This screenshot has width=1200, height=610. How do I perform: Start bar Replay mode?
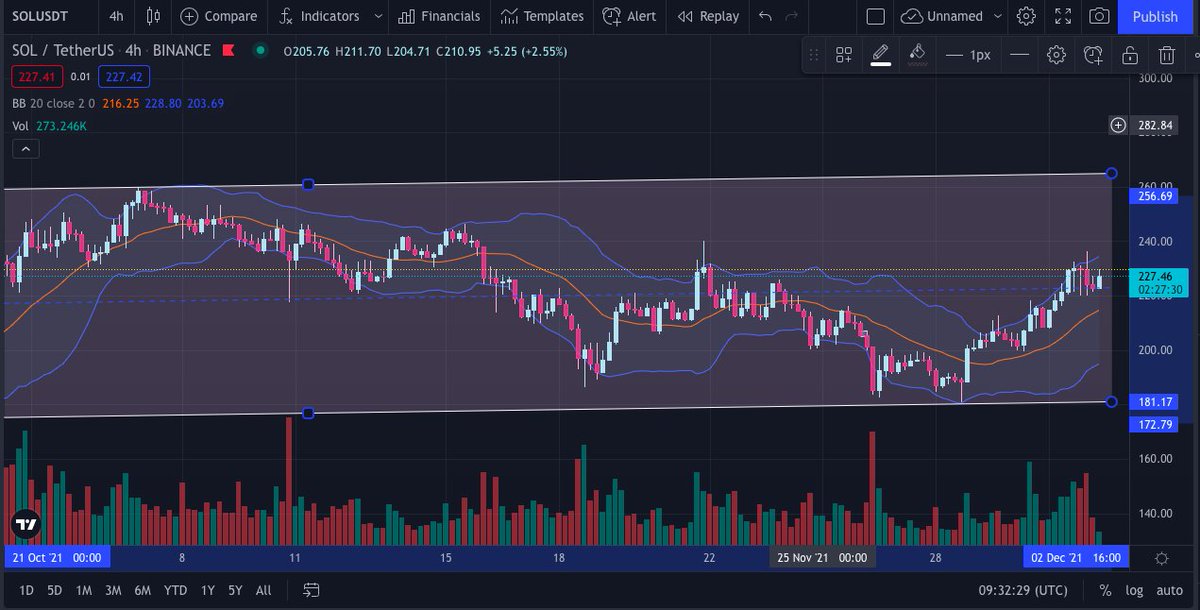[708, 16]
